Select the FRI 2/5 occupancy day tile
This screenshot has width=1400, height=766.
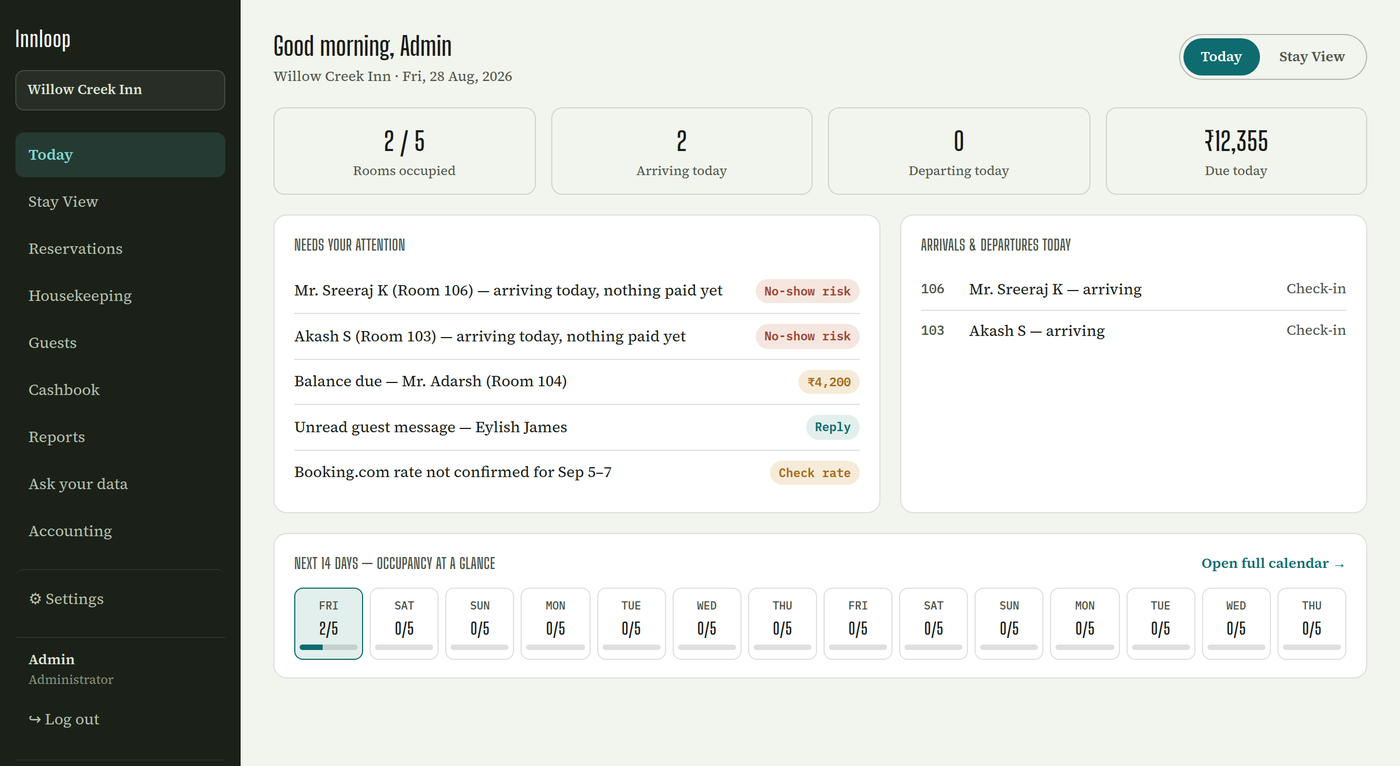(x=328, y=624)
